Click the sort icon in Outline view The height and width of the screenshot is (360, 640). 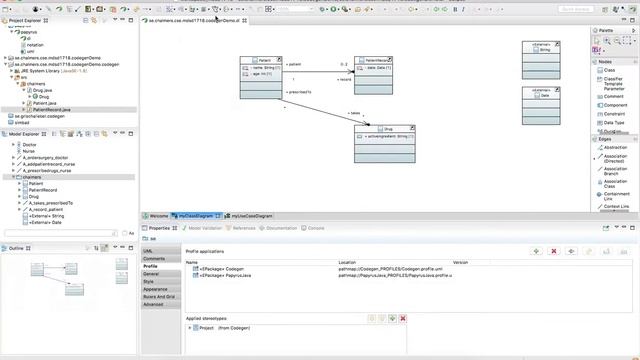(96, 248)
